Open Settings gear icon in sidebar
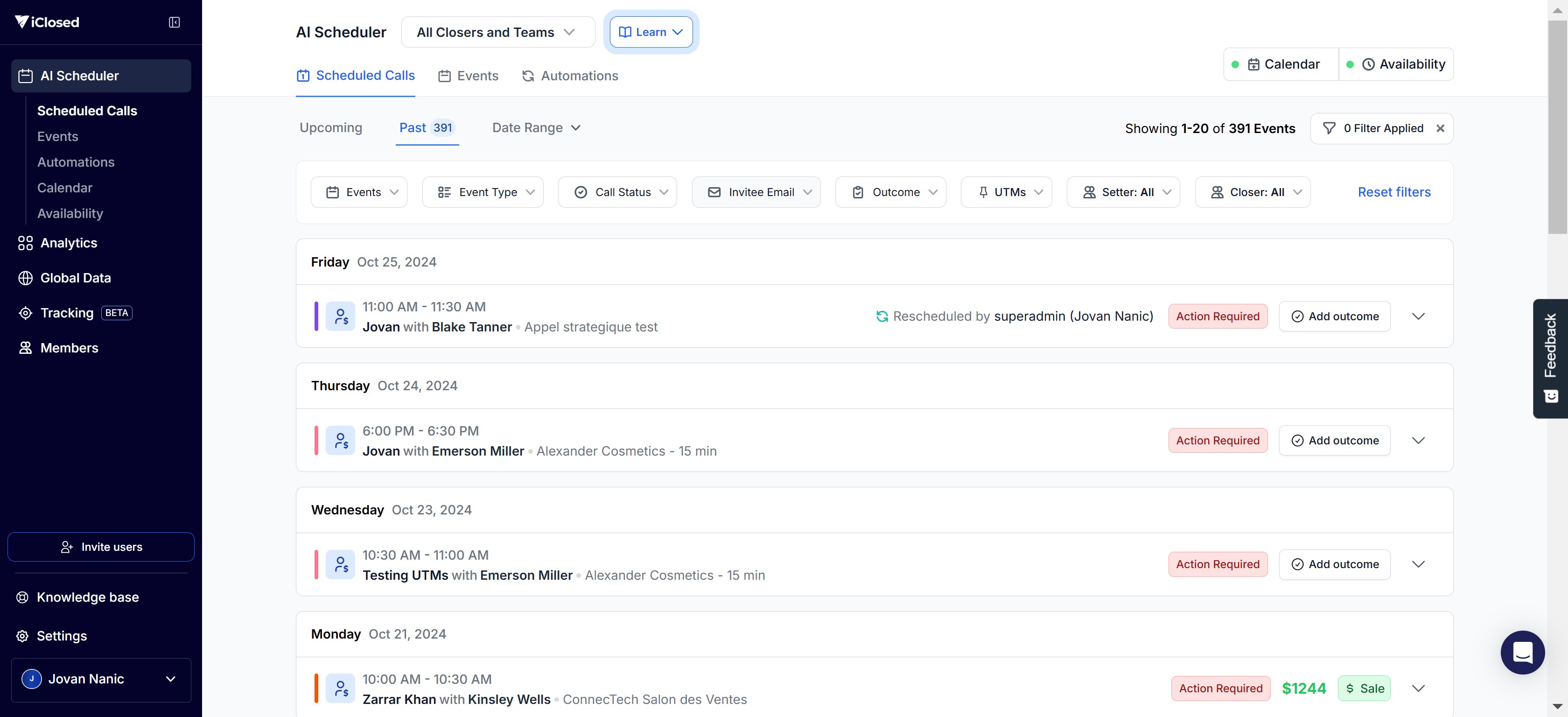Screen dimensions: 1568x717 tap(22, 635)
